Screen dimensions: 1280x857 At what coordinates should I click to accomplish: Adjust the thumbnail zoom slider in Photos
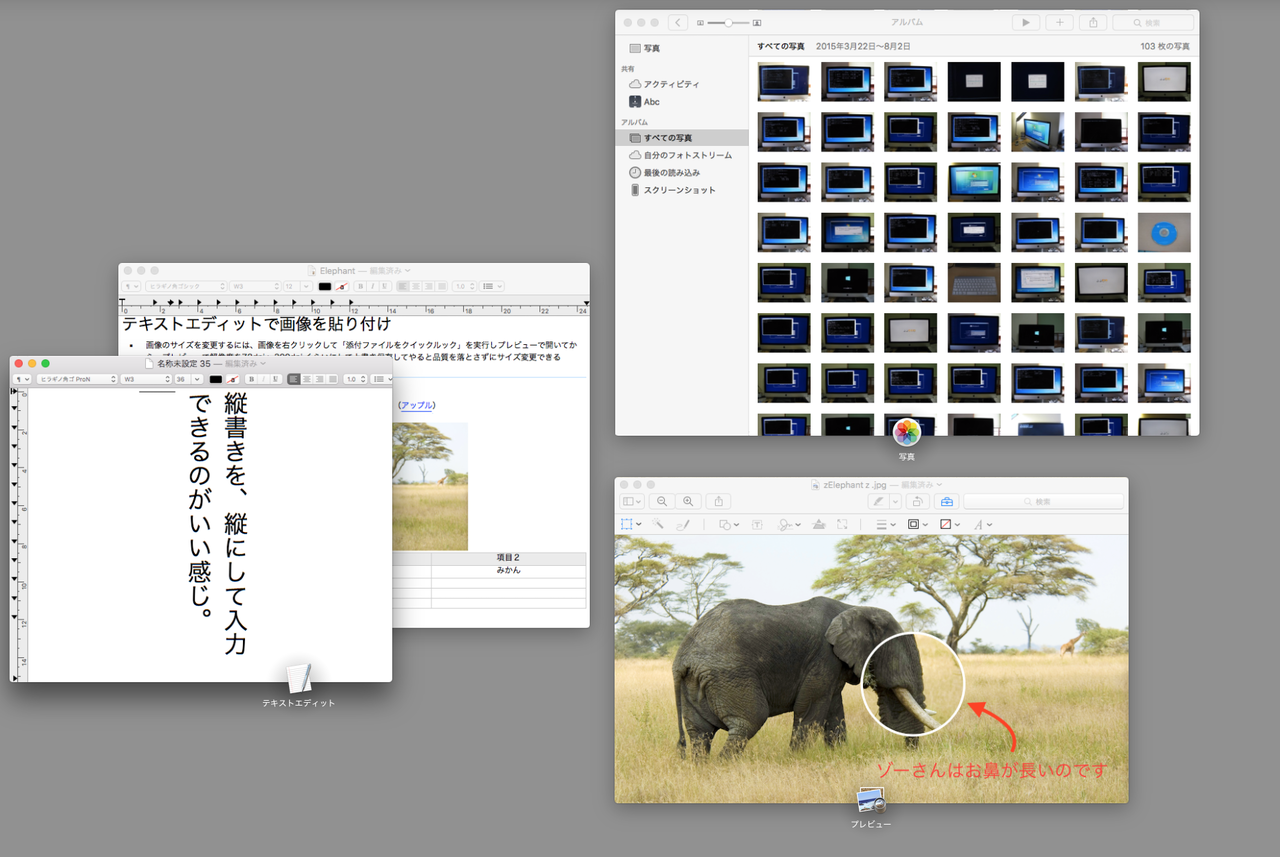pos(729,22)
